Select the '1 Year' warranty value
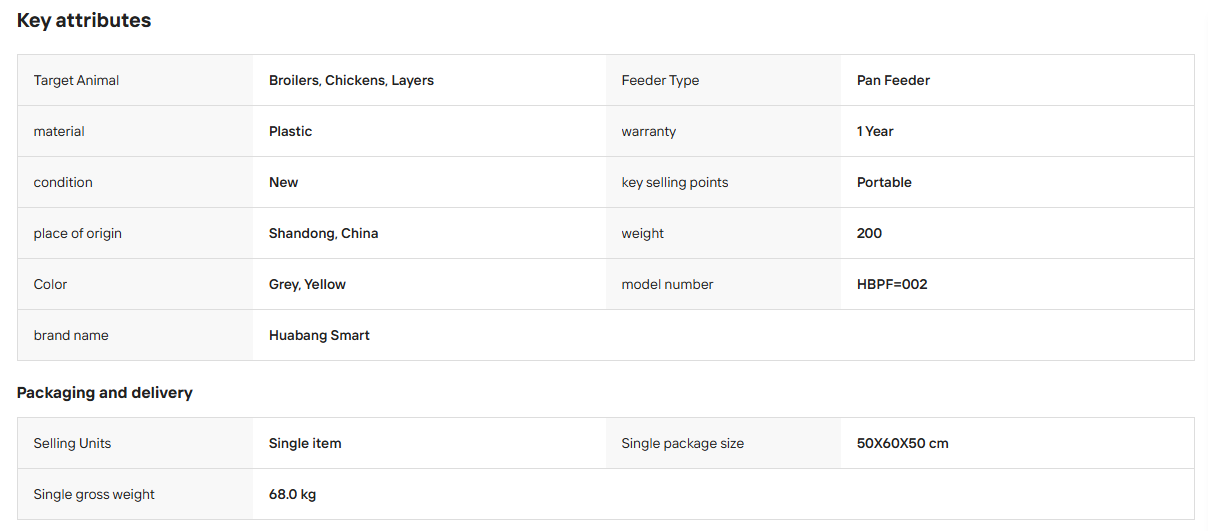 (x=875, y=131)
